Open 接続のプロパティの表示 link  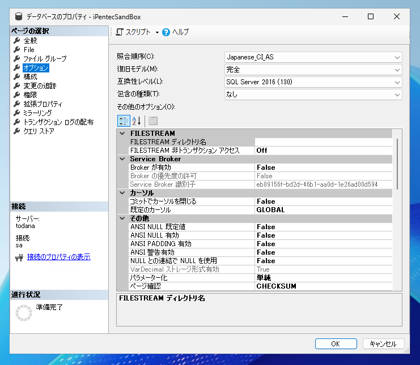(59, 257)
